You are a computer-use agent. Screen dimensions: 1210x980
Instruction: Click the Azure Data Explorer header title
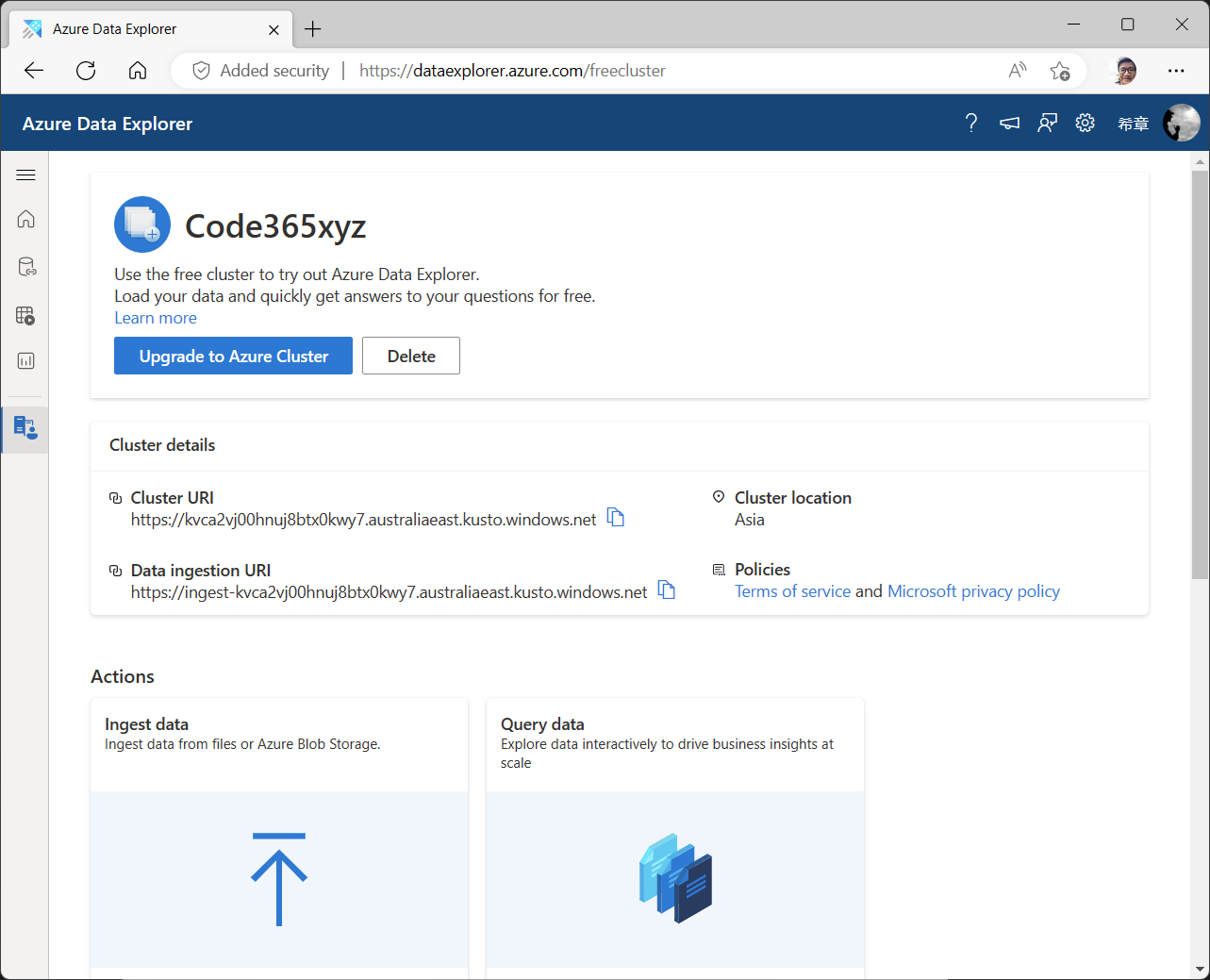coord(108,124)
